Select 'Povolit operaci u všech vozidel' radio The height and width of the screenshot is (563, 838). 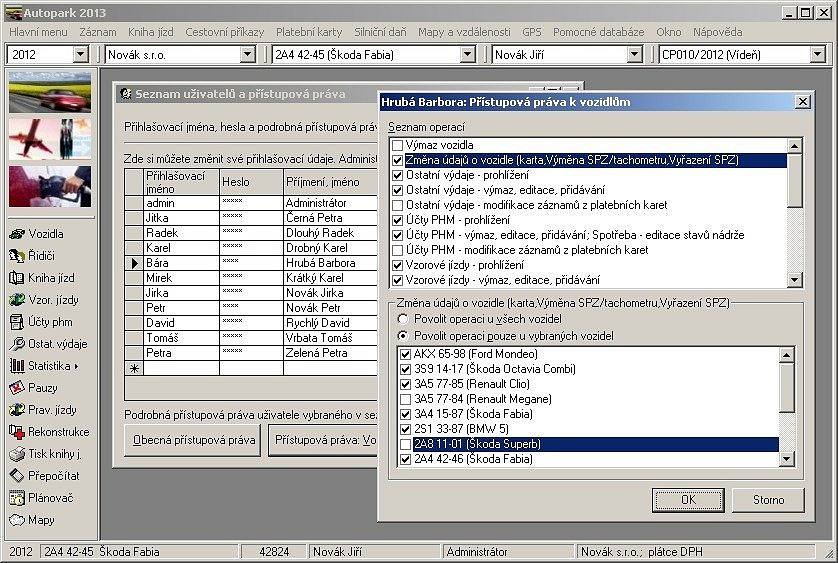click(x=403, y=319)
